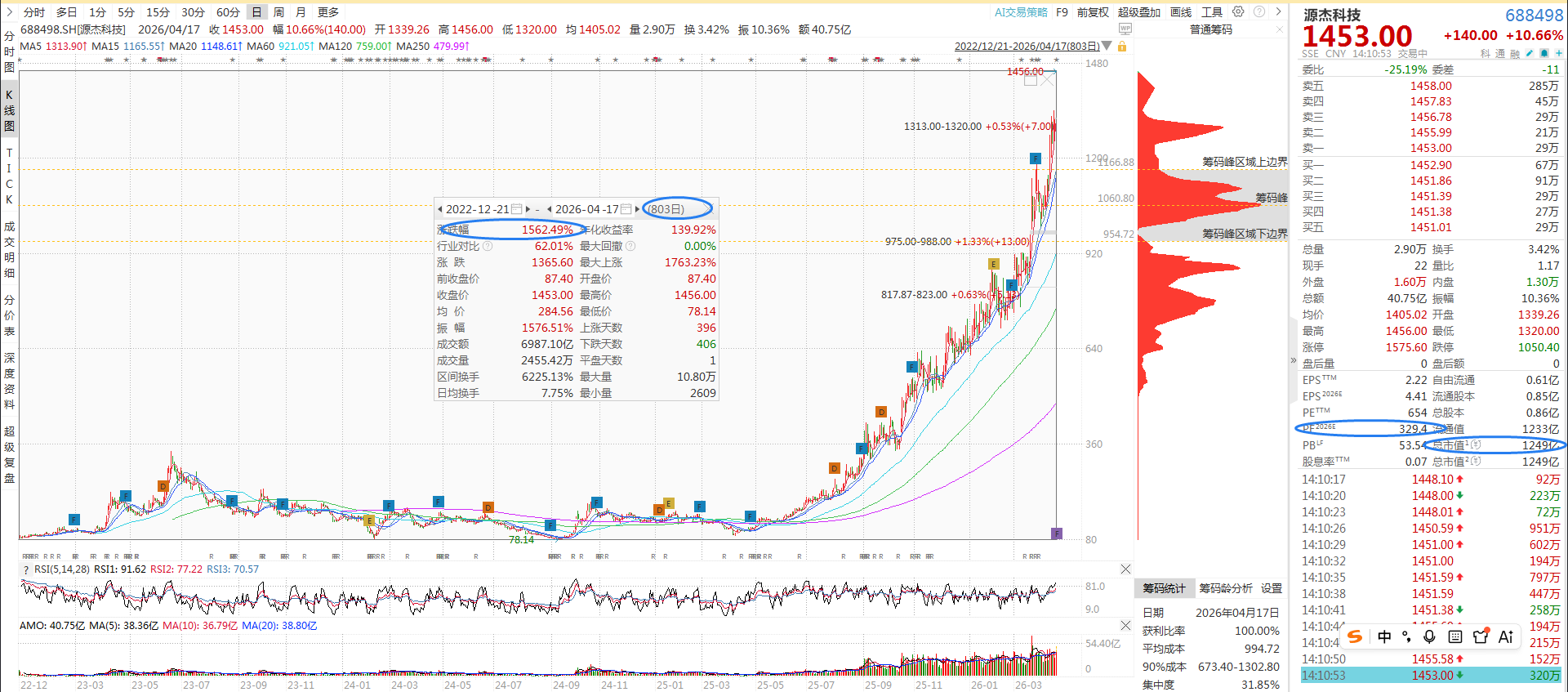Step end date forward in statistics popup
This screenshot has width=1568, height=692.
pyautogui.click(x=638, y=209)
